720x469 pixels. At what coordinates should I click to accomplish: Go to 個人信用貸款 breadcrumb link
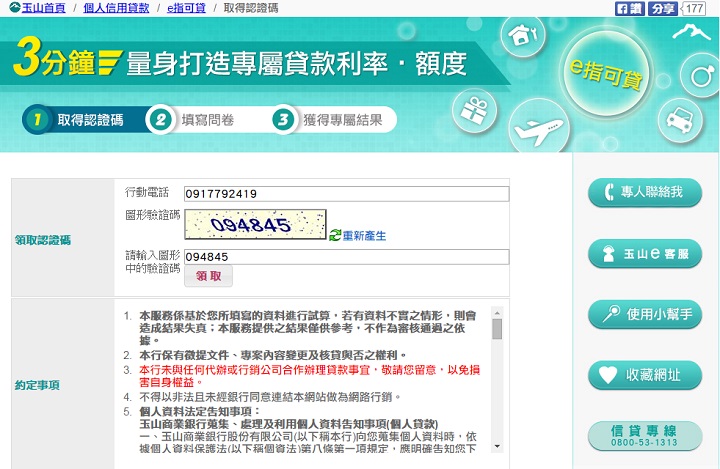(116, 8)
